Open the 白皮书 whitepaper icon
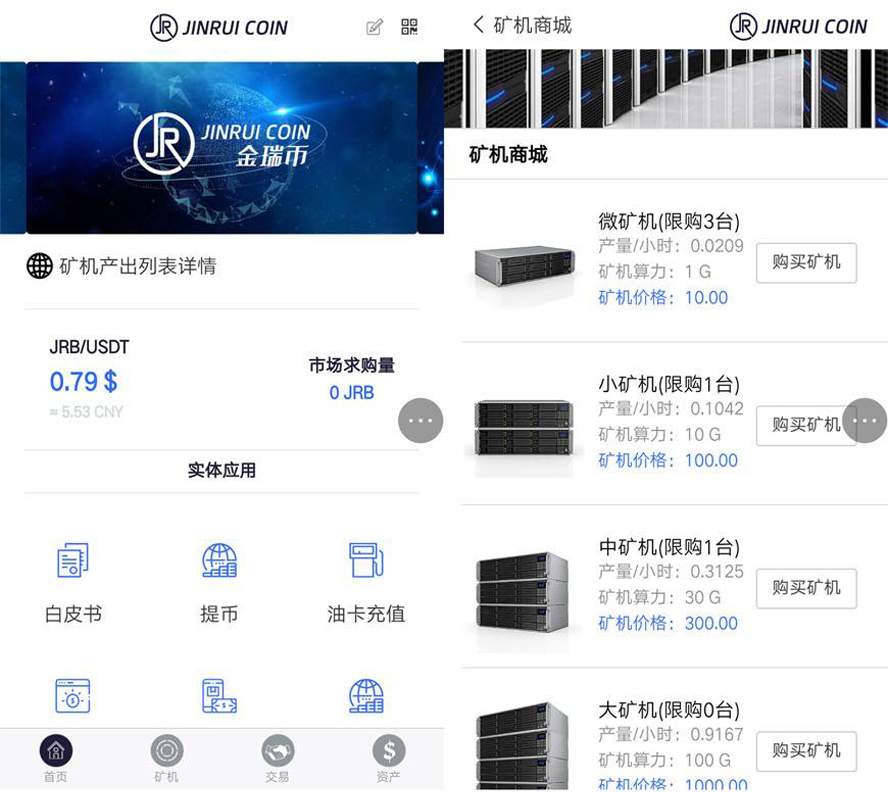Screen dimensions: 888x792 coord(73,560)
